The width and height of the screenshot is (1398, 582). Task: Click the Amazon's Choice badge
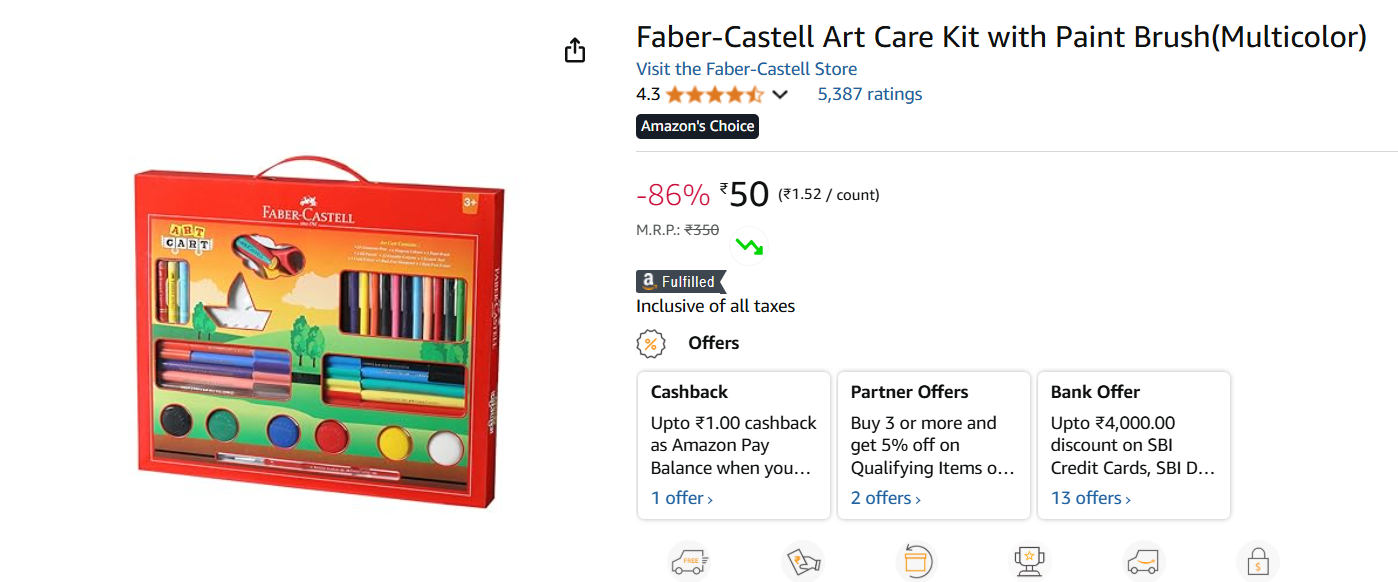tap(697, 126)
